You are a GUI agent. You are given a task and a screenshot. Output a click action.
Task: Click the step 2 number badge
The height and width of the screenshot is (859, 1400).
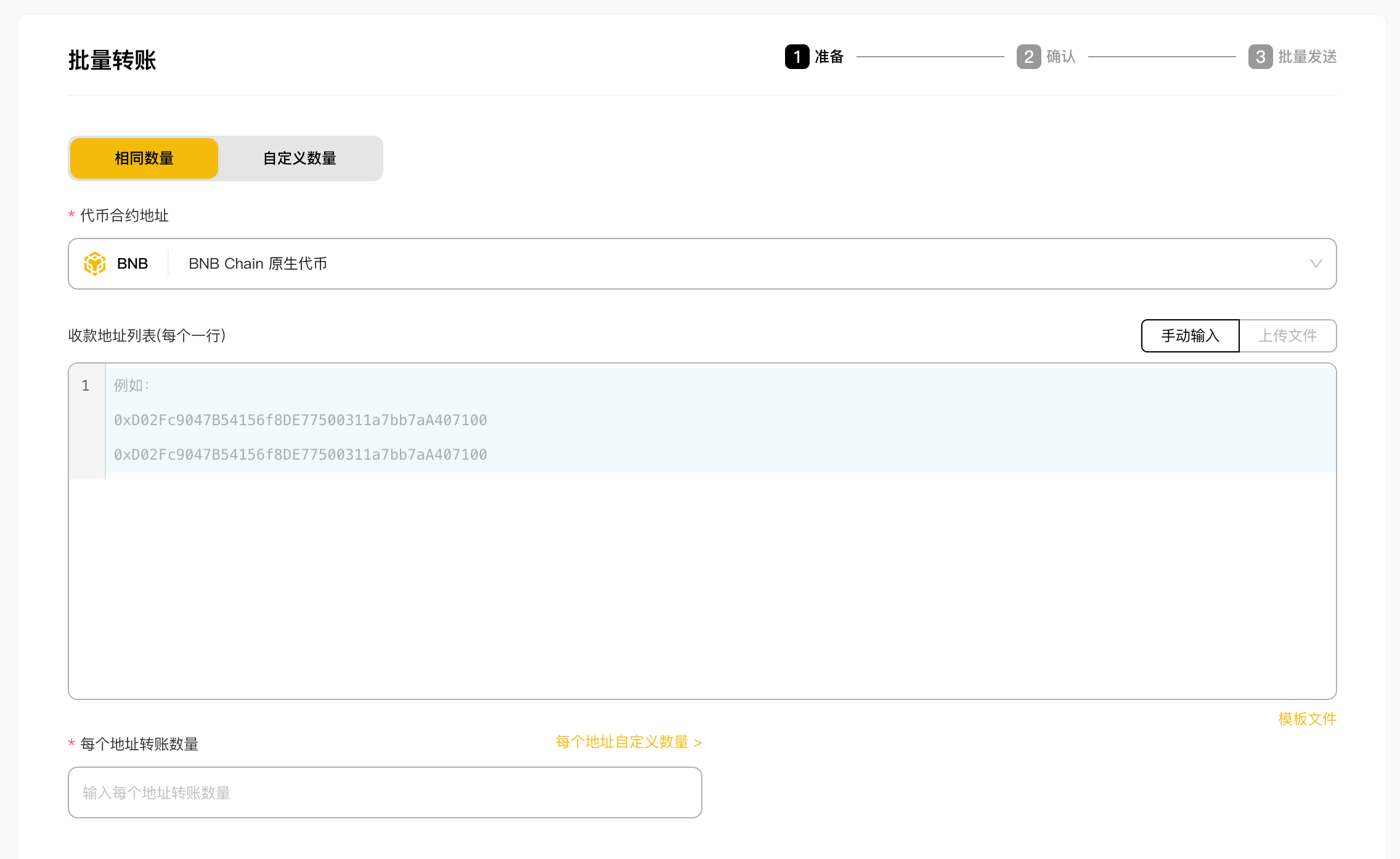pos(1028,57)
